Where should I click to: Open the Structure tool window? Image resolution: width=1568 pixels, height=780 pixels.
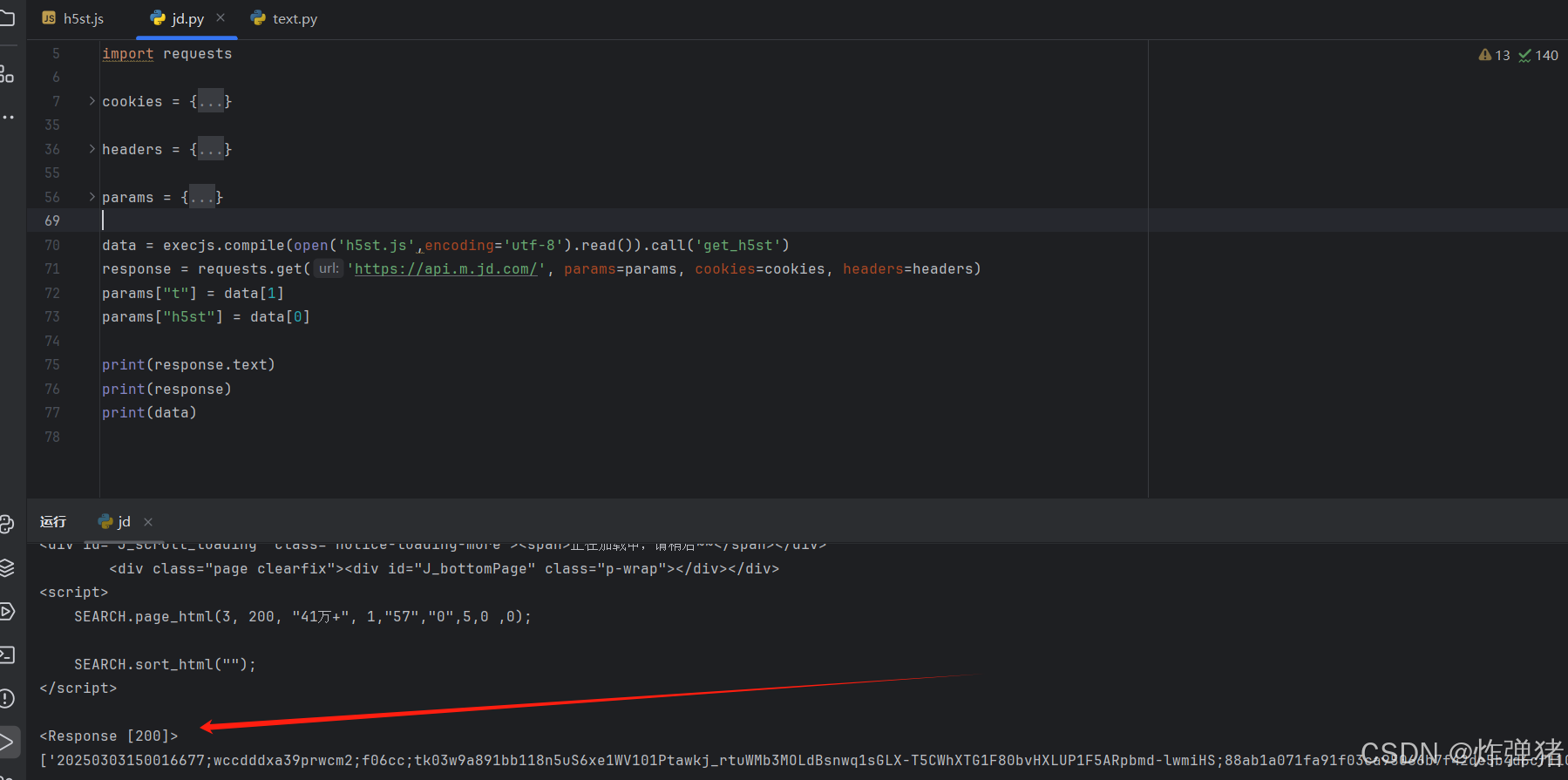click(x=7, y=74)
